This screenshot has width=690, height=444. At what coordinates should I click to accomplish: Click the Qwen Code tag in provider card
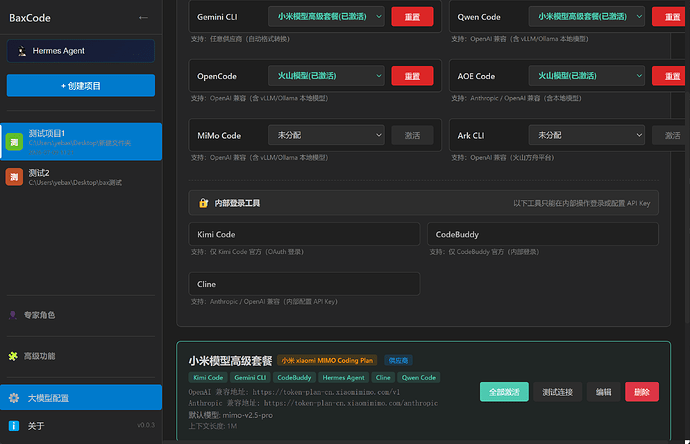(418, 378)
